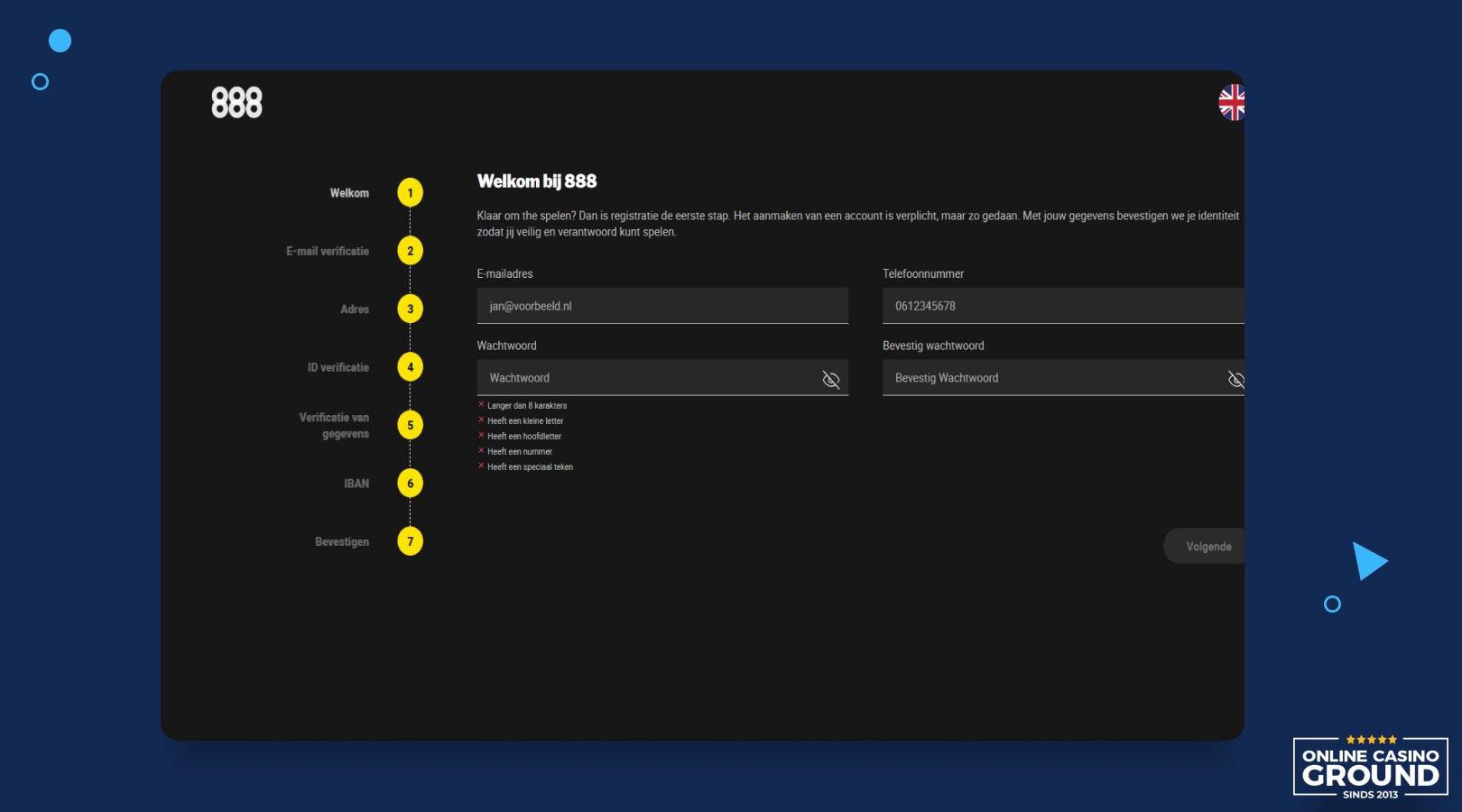Click the Volgende button
The width and height of the screenshot is (1462, 812).
pyautogui.click(x=1205, y=547)
